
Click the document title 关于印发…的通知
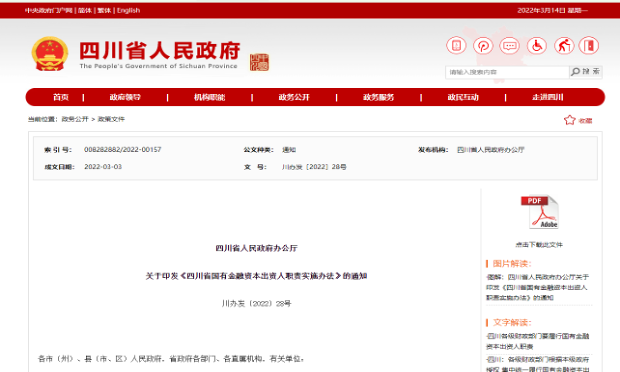click(256, 276)
